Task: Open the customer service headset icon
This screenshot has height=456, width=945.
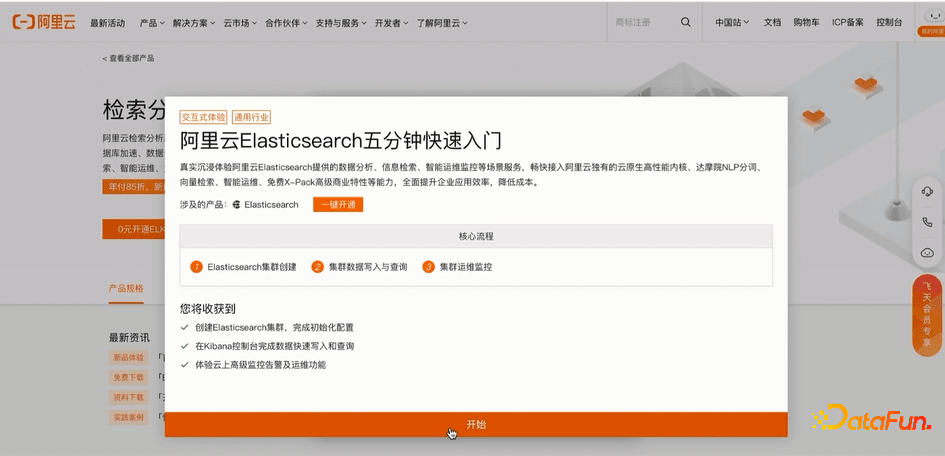Action: 927,192
